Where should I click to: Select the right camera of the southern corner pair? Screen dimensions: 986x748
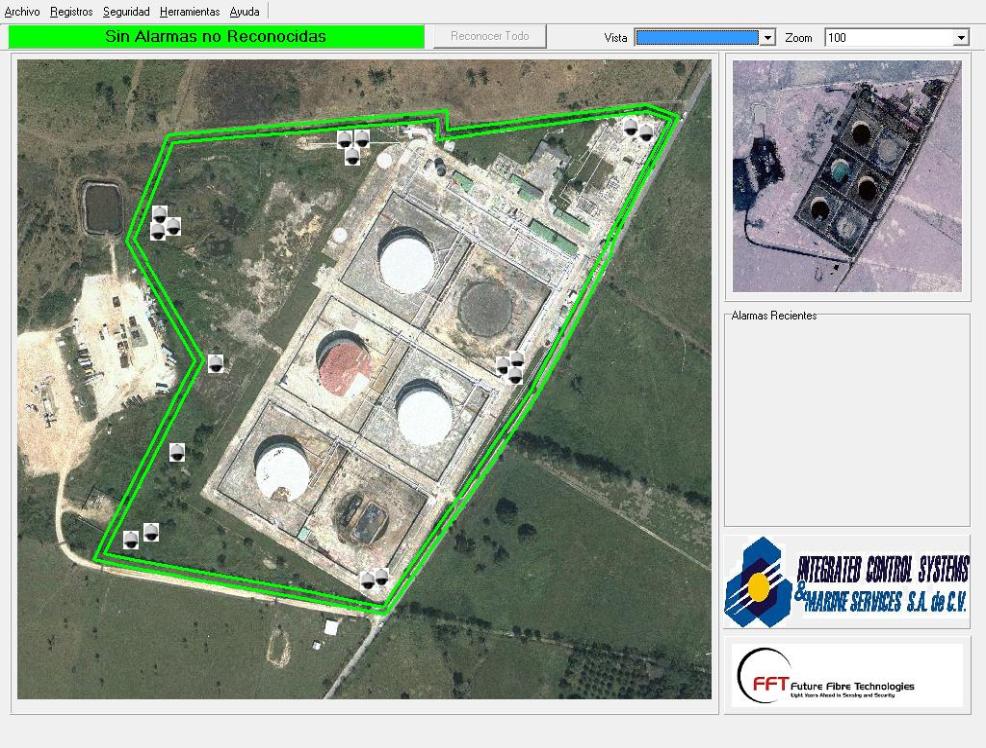381,577
